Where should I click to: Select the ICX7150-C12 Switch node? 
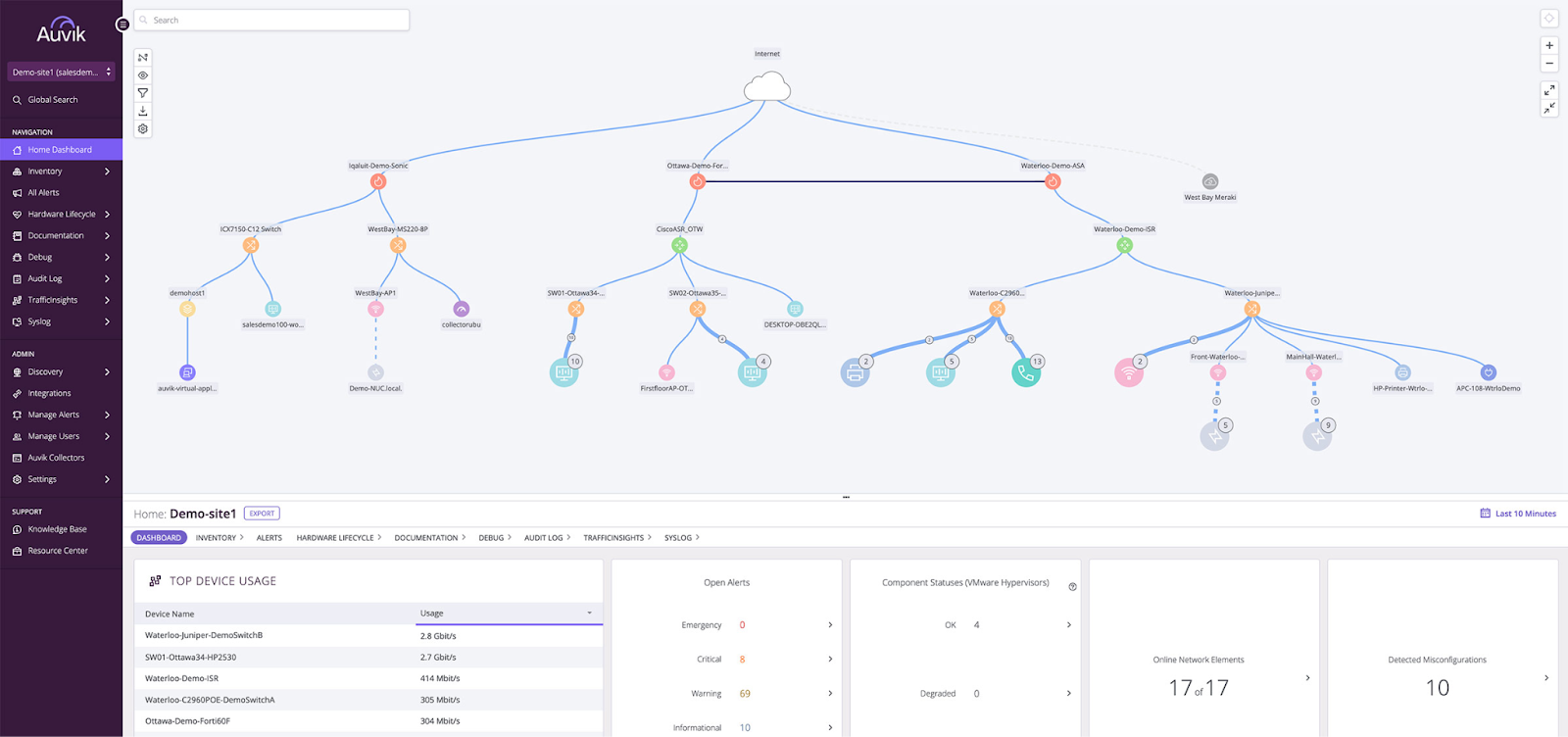coord(251,245)
